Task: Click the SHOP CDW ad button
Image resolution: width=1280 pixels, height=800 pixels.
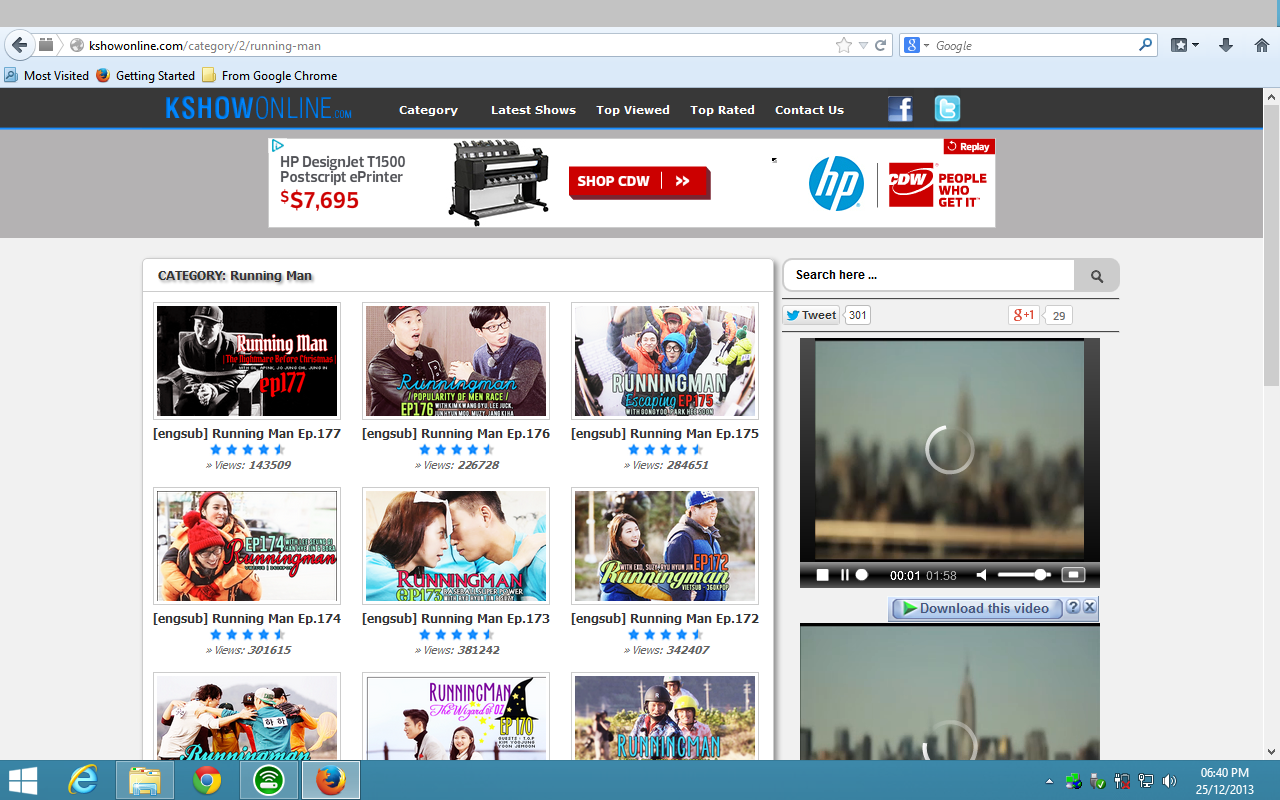Action: (x=639, y=182)
